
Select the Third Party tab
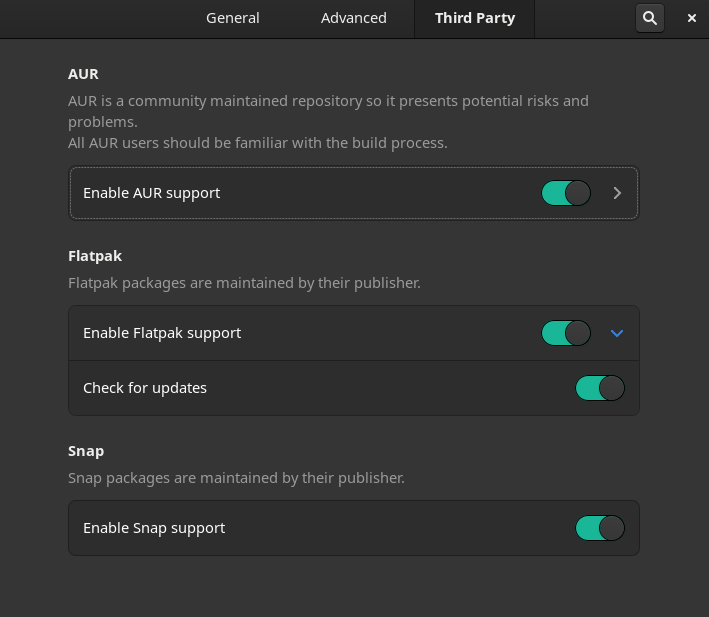475,18
